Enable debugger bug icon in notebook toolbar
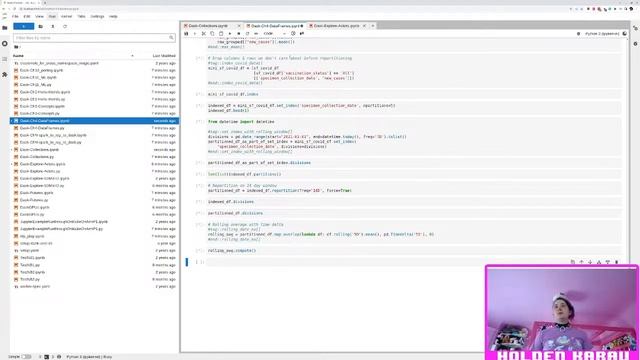640x360 pixels. 578,33
